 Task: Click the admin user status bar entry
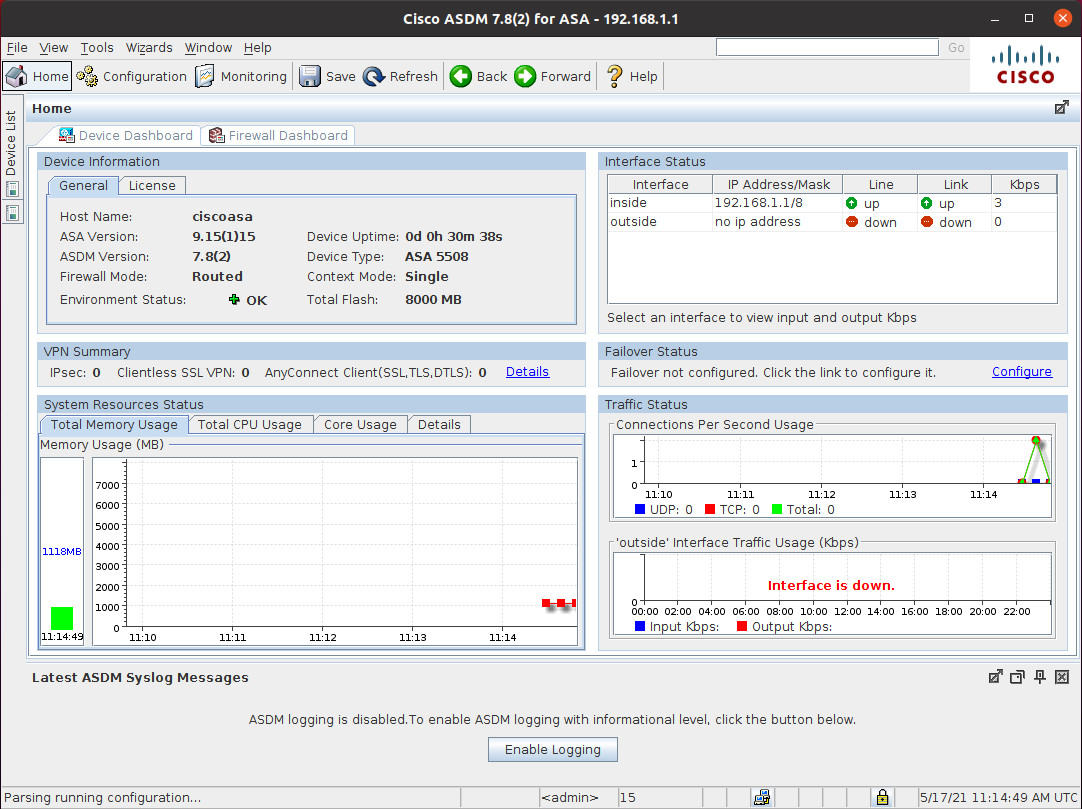(569, 797)
